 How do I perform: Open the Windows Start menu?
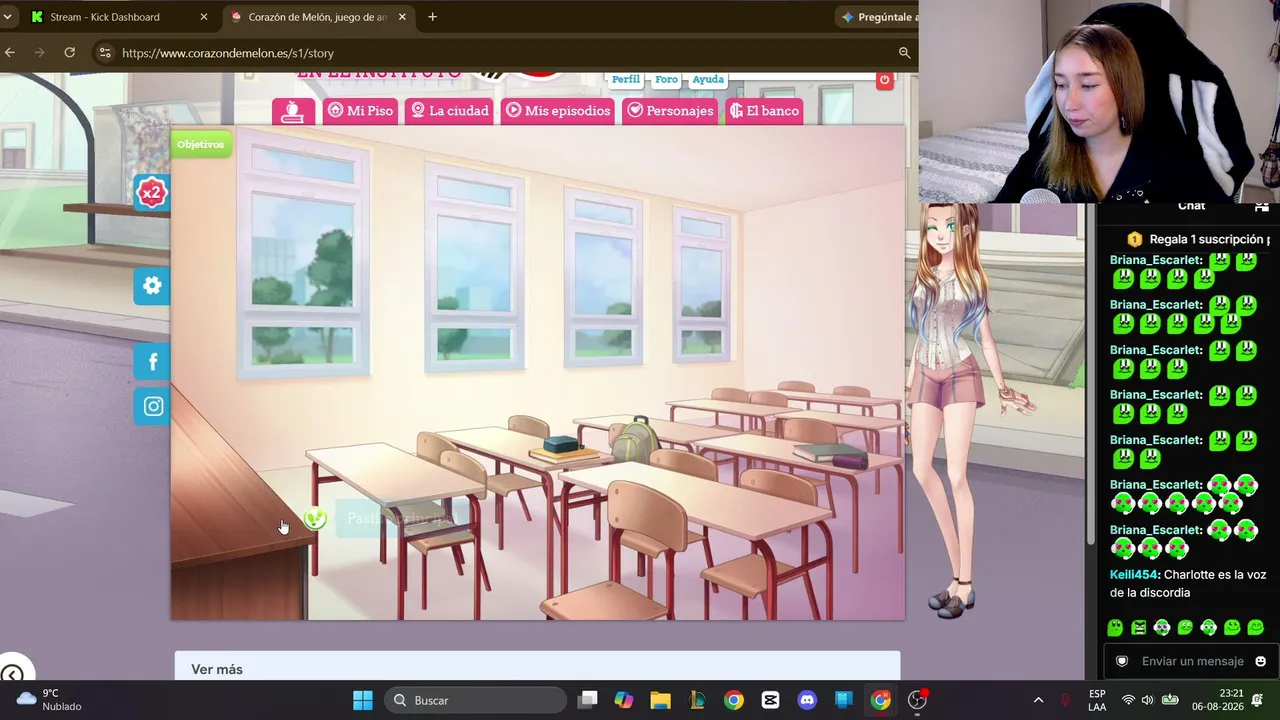coord(363,700)
